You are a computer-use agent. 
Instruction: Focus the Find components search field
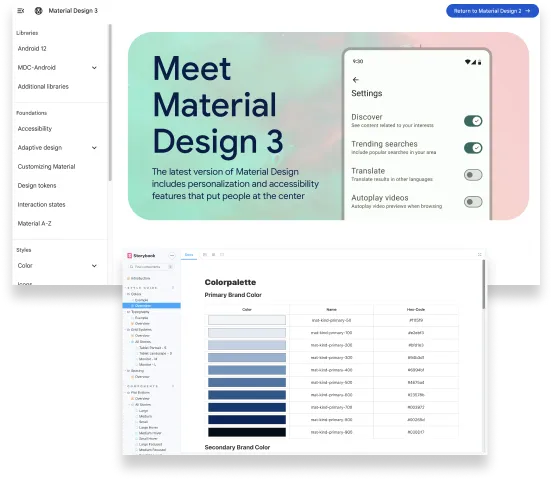(x=151, y=267)
